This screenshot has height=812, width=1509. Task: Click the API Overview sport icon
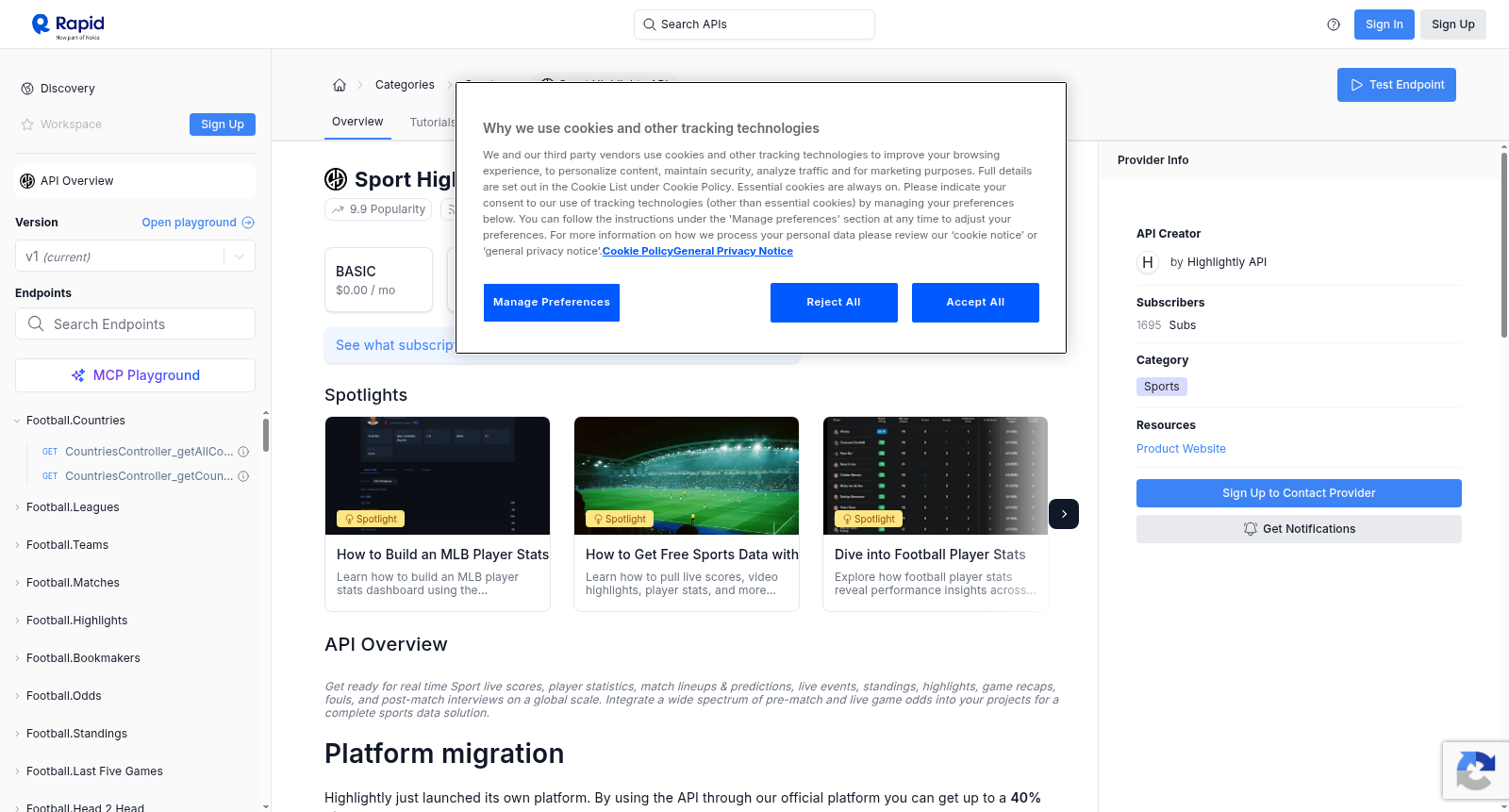[27, 181]
